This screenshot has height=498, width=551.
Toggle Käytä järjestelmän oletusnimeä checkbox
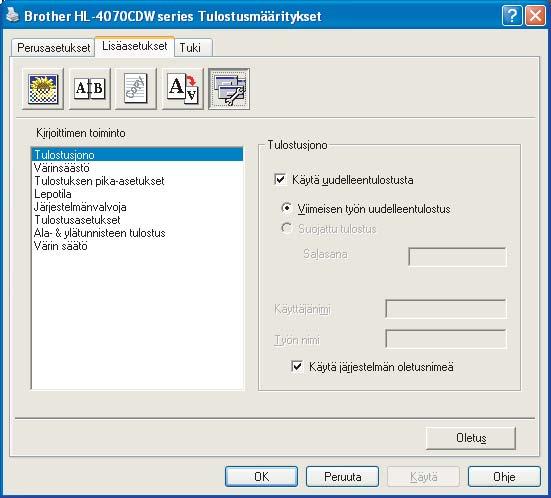(297, 367)
